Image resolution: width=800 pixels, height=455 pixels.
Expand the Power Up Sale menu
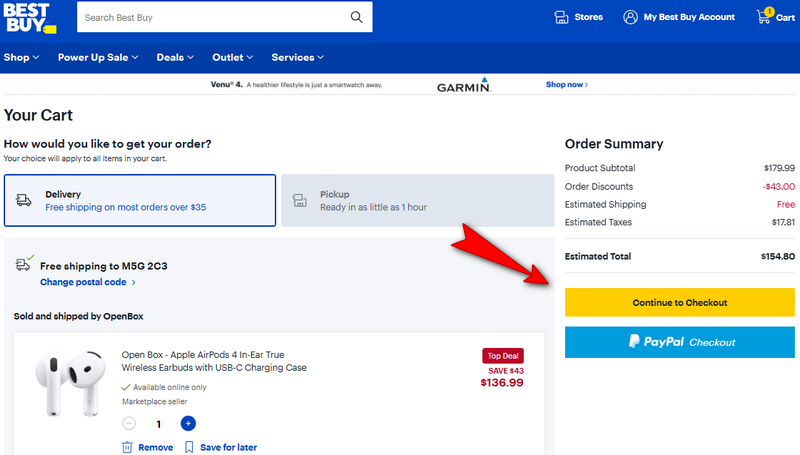tap(98, 57)
